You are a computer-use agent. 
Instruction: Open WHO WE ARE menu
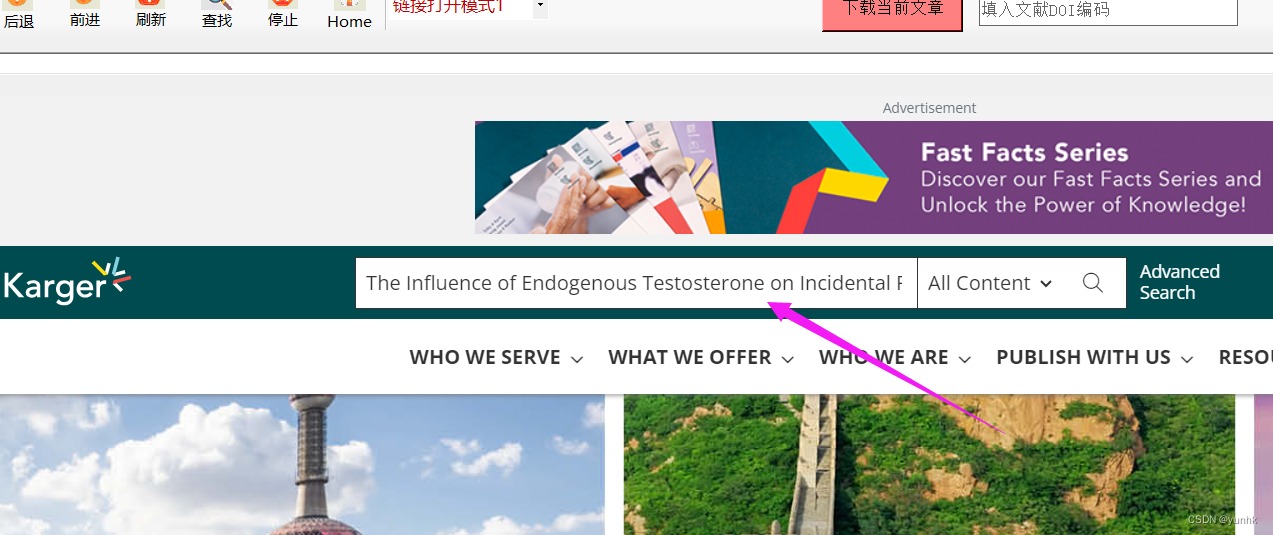point(895,357)
